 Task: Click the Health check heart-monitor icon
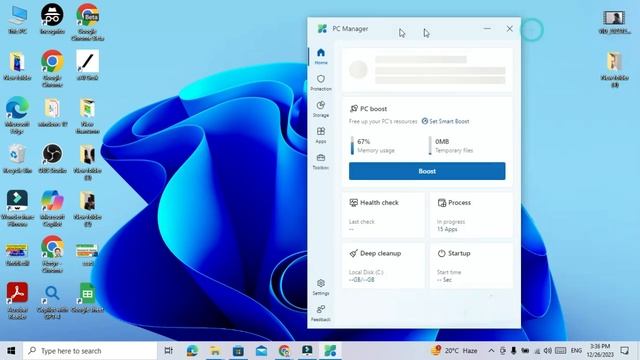pos(353,202)
